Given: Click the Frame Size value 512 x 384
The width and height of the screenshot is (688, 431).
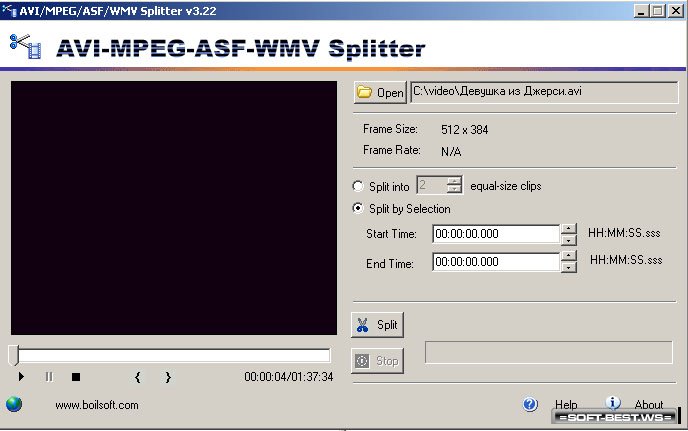Looking at the screenshot, I should click(x=464, y=129).
